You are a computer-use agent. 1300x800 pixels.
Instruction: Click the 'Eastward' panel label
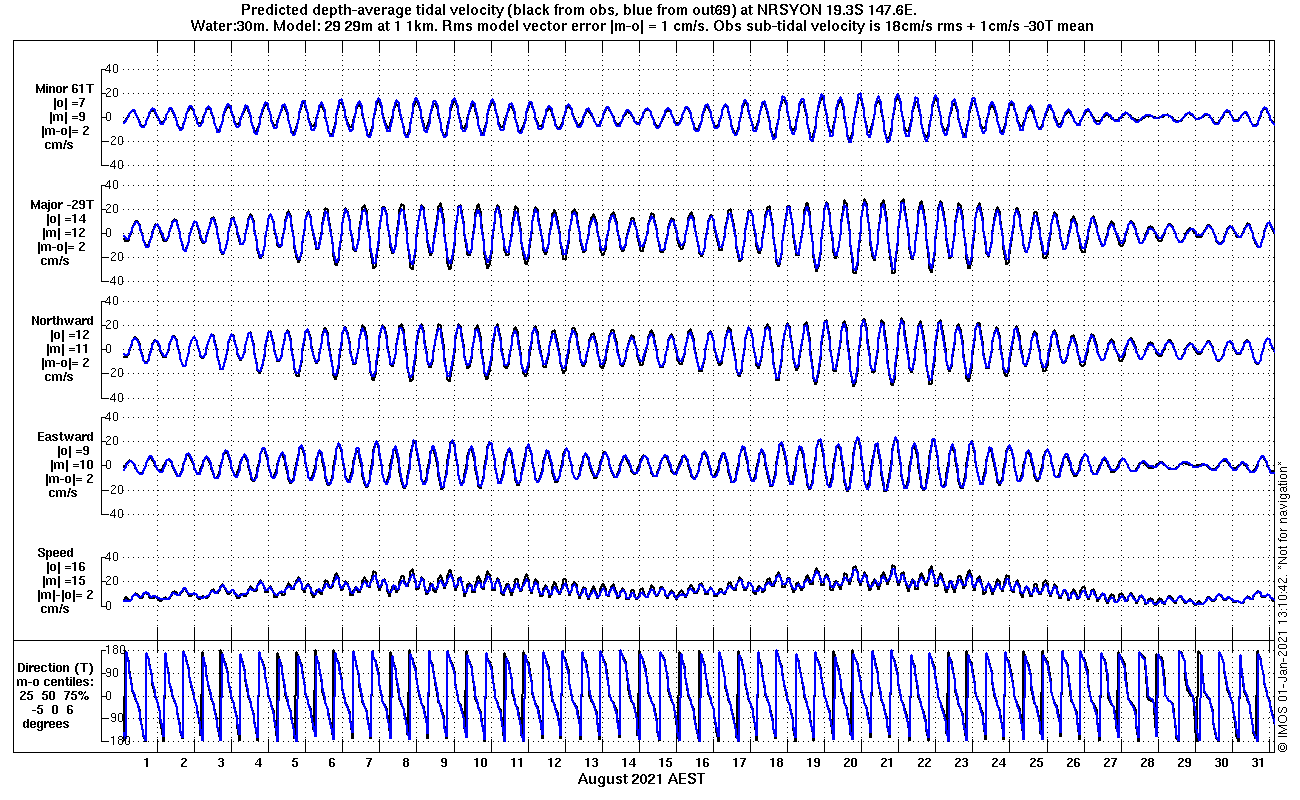65,437
